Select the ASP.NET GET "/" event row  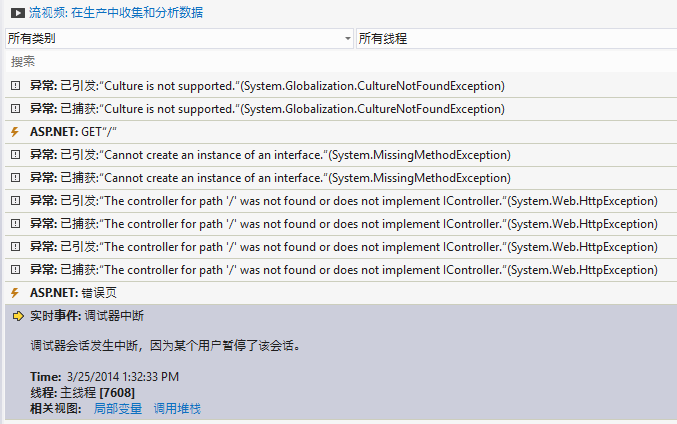(x=341, y=132)
